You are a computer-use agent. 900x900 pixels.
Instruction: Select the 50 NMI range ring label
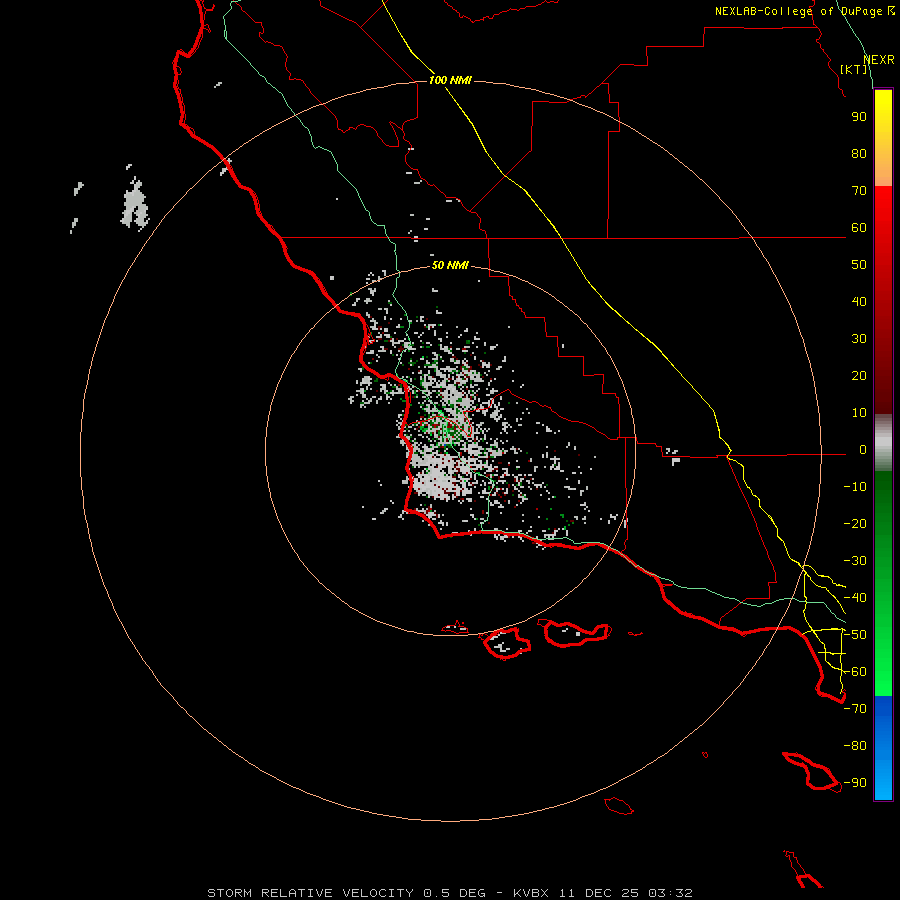click(450, 265)
